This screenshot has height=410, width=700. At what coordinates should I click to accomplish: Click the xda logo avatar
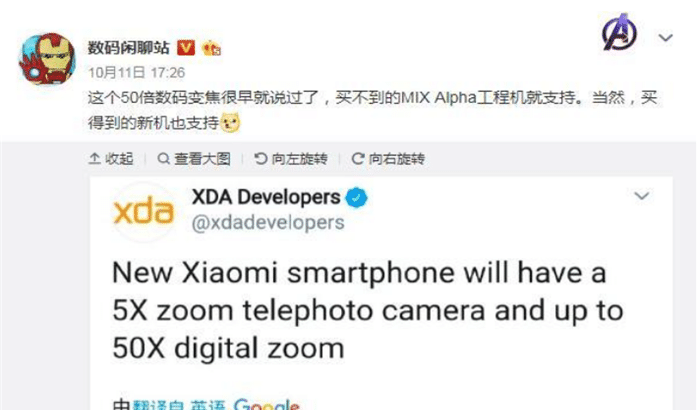tap(143, 211)
